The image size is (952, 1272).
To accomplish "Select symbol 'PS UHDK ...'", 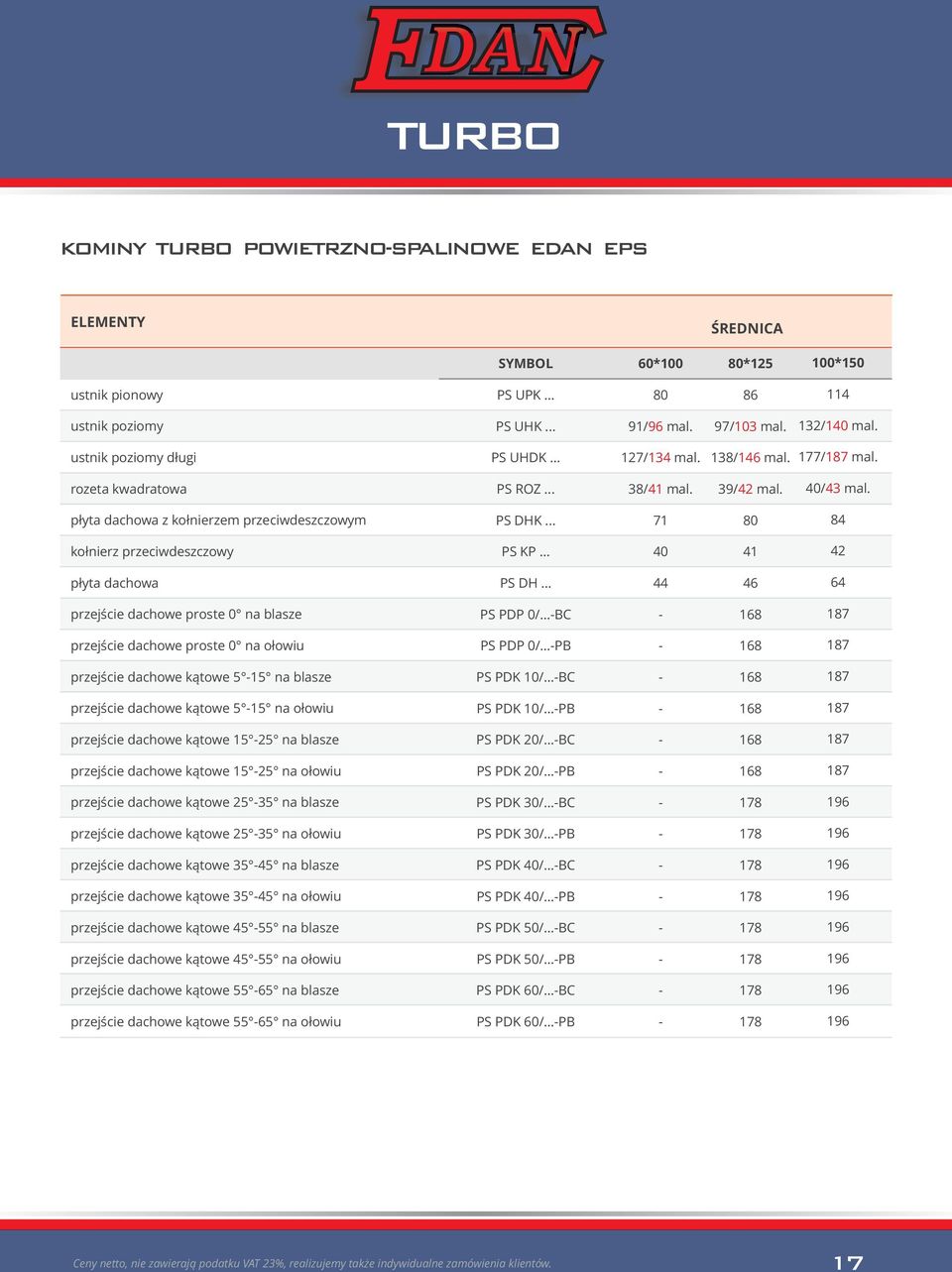I will (x=526, y=457).
